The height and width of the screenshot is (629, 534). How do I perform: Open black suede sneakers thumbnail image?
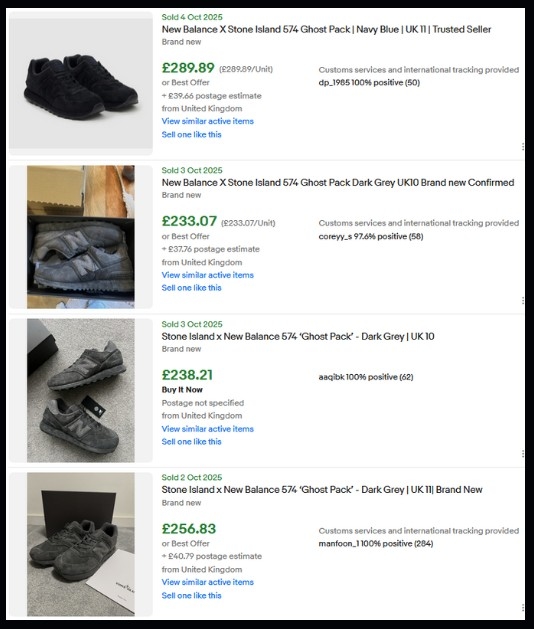pos(81,83)
